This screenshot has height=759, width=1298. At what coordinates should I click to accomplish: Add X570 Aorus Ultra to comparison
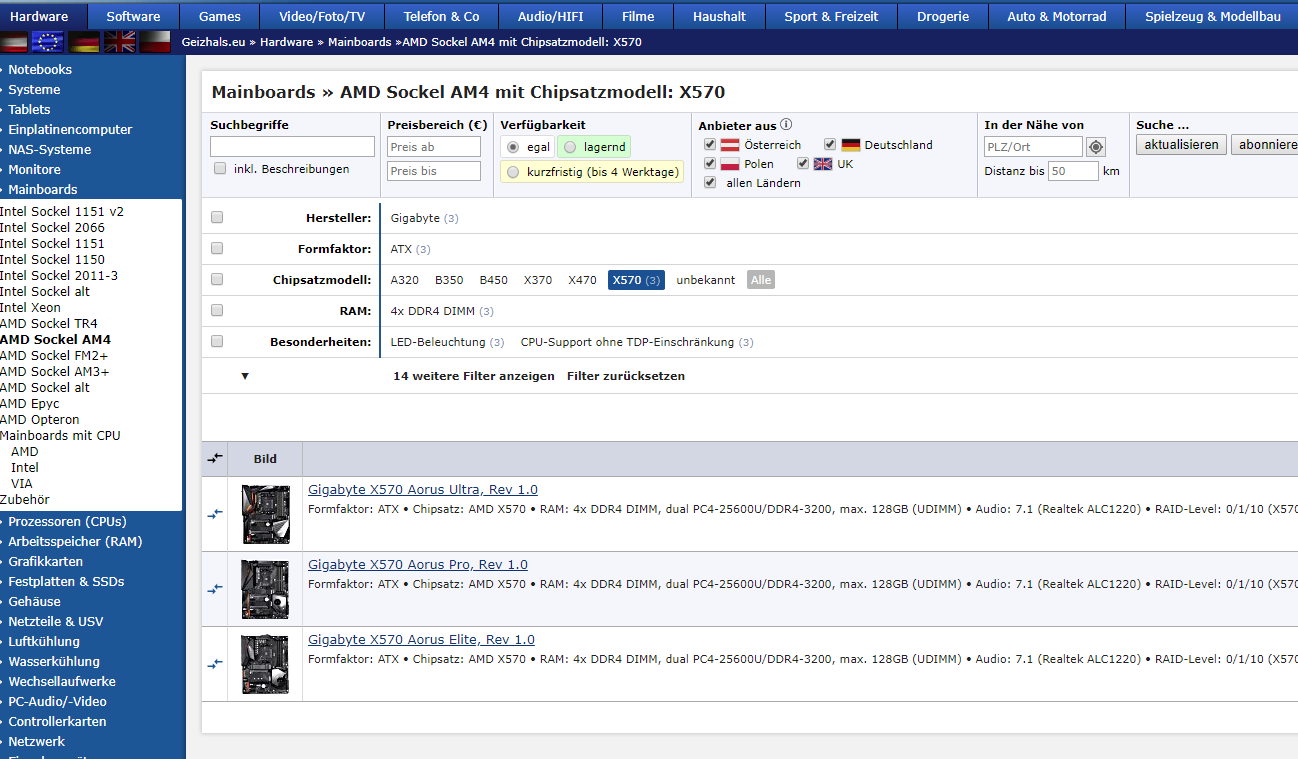click(215, 514)
